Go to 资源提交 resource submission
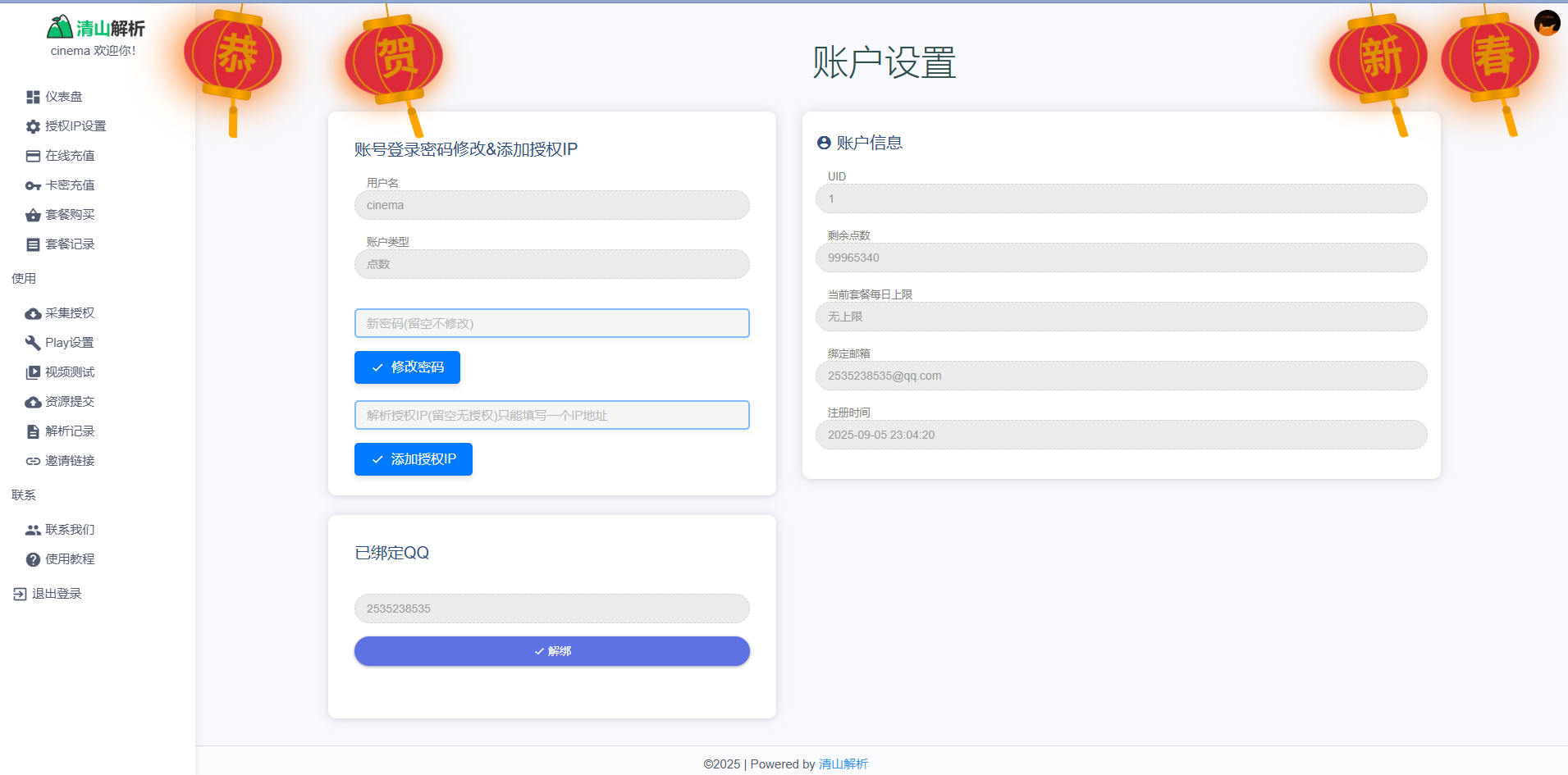This screenshot has height=775, width=1568. coord(70,401)
